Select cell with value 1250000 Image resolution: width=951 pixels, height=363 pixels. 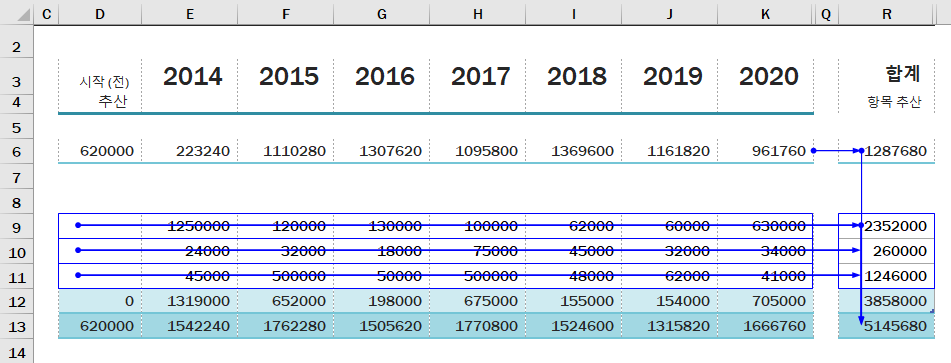tap(190, 227)
